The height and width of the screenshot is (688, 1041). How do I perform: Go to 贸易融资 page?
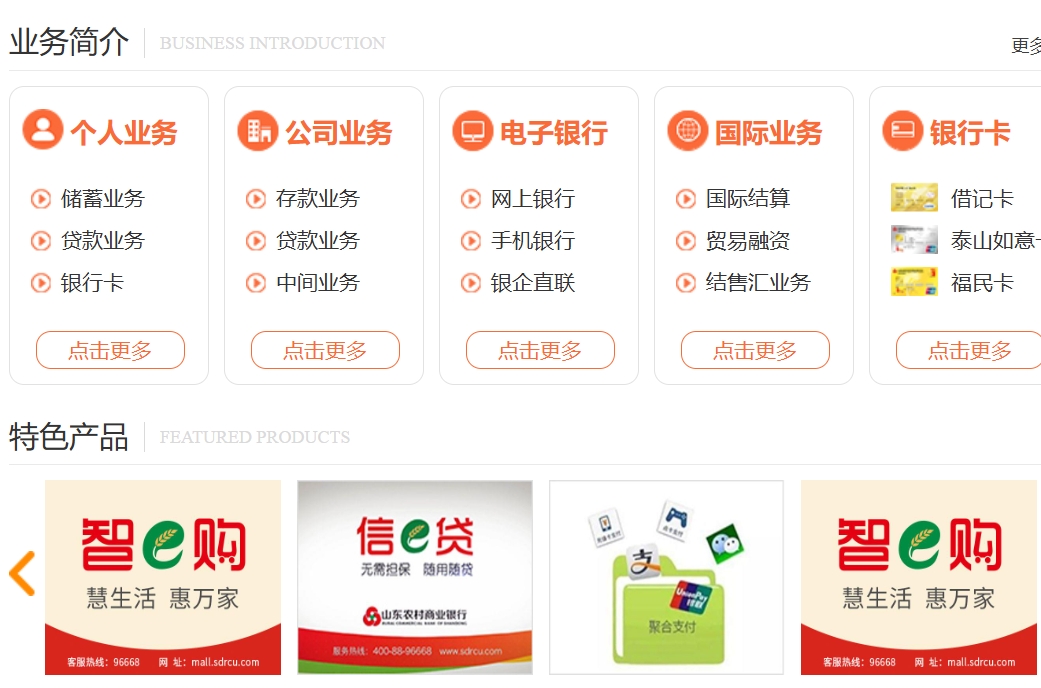coord(748,240)
